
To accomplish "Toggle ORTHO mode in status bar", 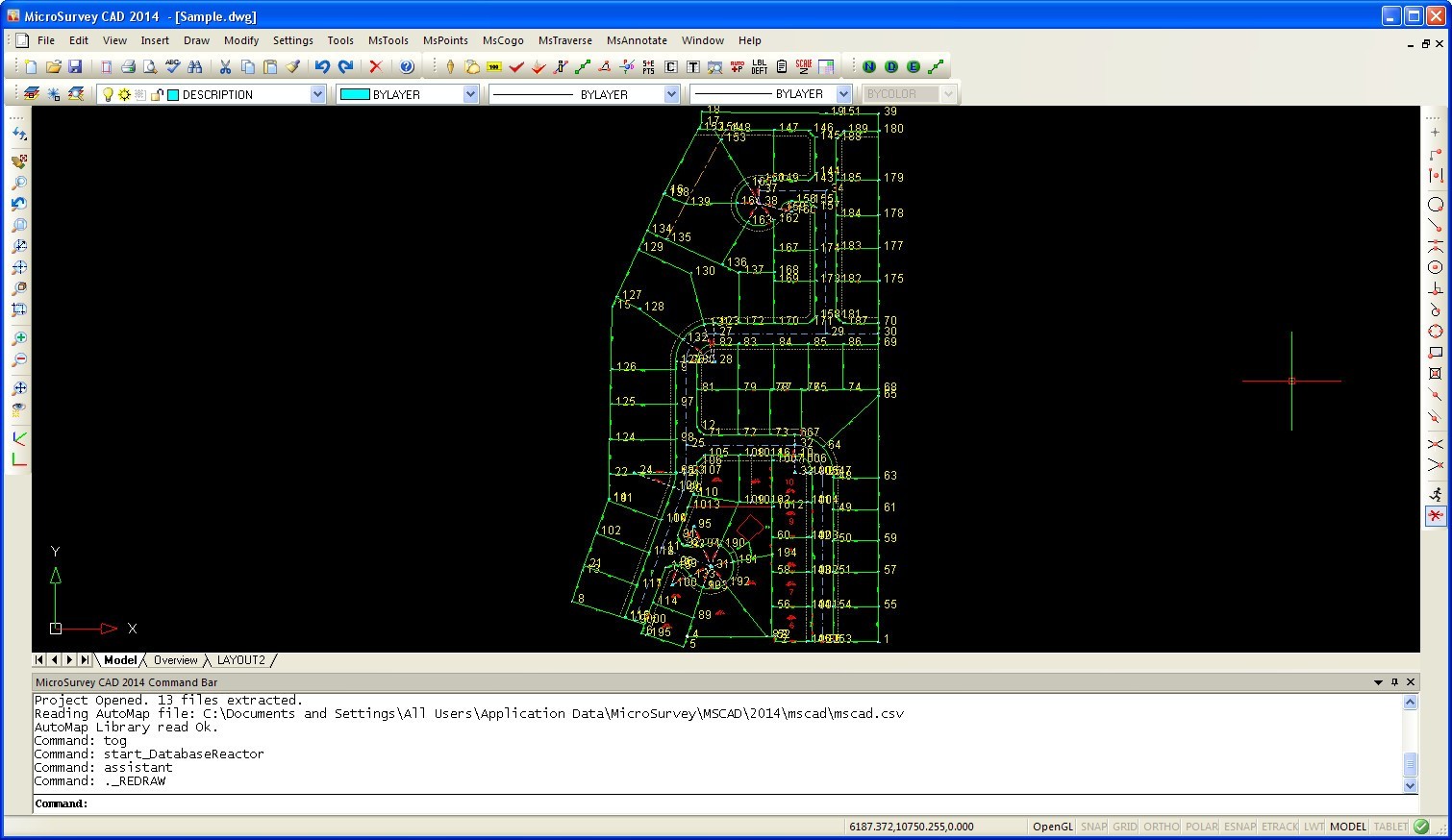I will [x=1162, y=827].
